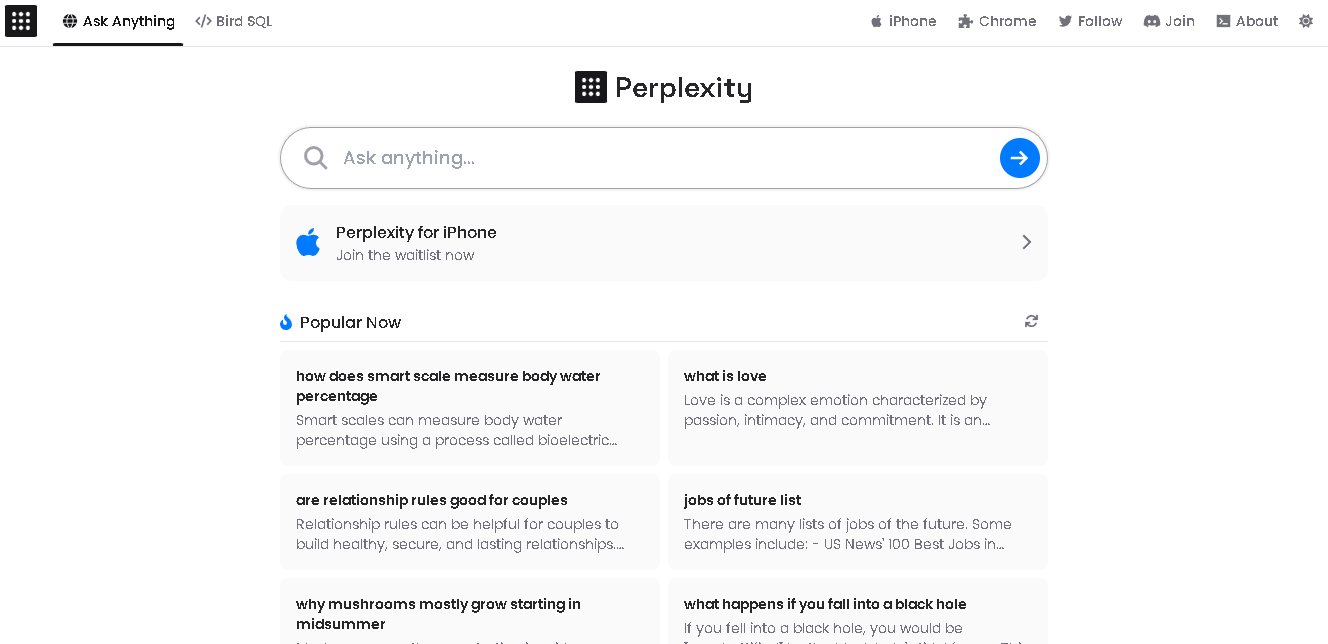Open 'are relationship rules good for couples' card
1328x644 pixels.
coord(470,522)
